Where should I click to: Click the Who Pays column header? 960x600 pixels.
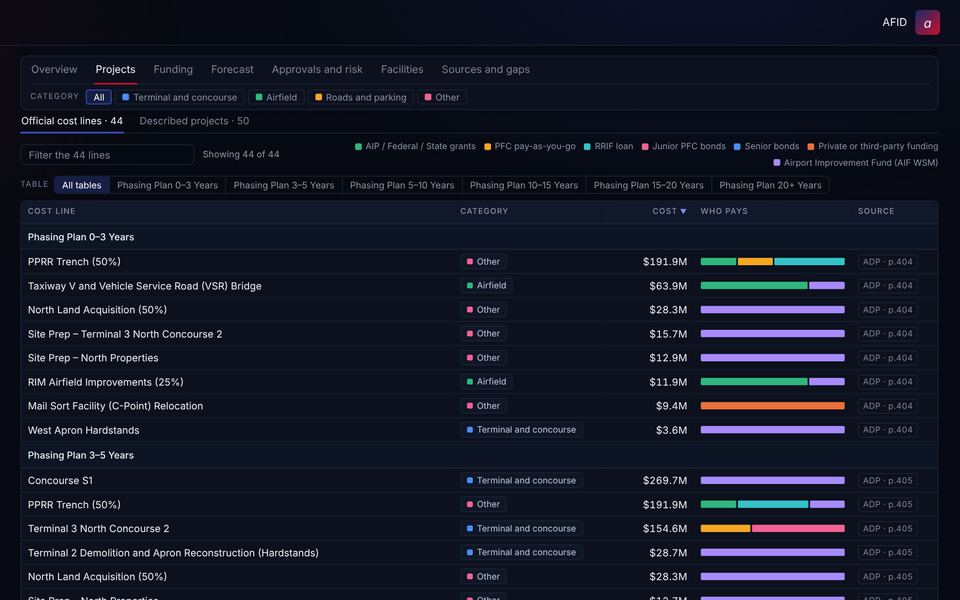click(x=724, y=211)
